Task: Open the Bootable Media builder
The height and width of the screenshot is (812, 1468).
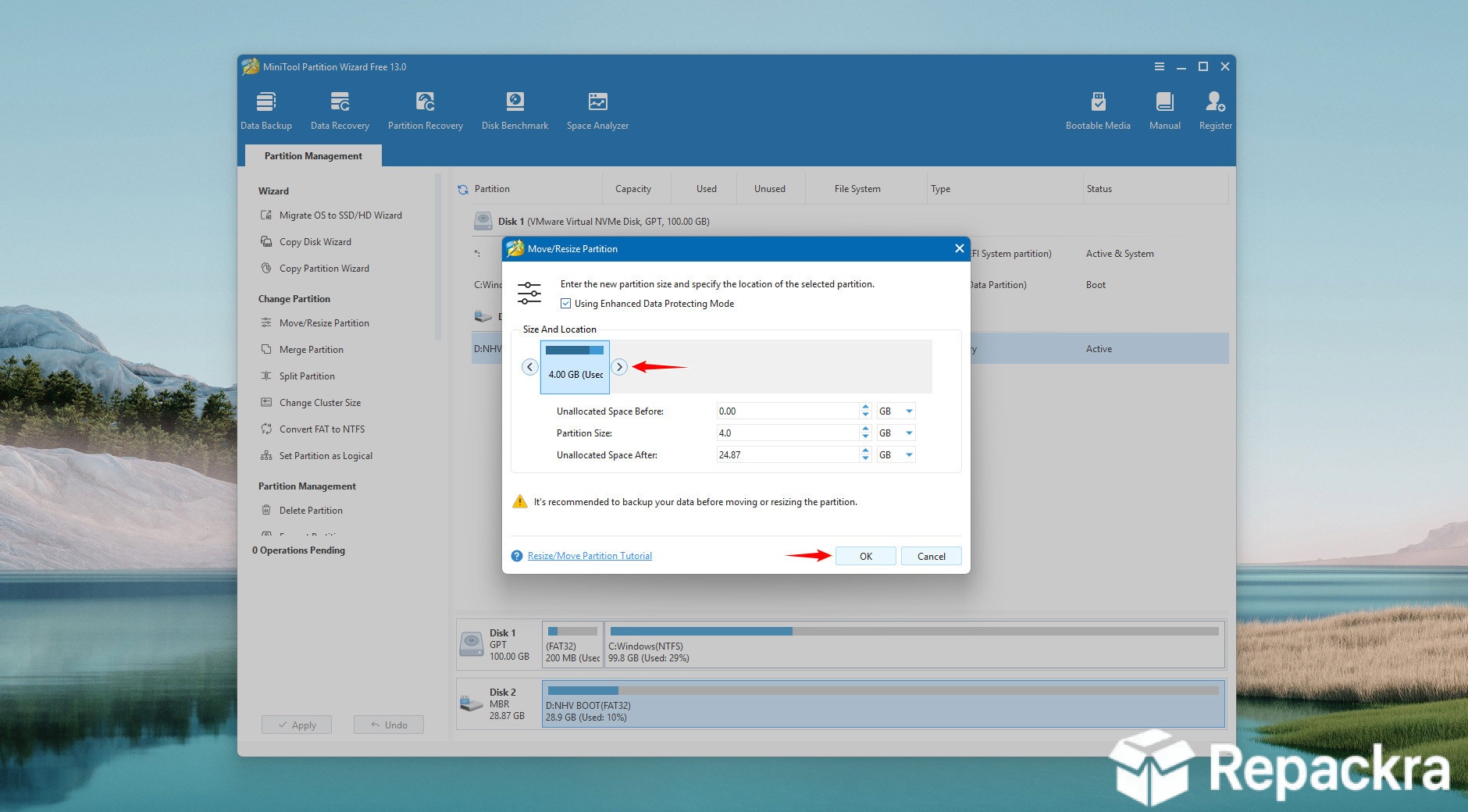Action: click(1098, 111)
